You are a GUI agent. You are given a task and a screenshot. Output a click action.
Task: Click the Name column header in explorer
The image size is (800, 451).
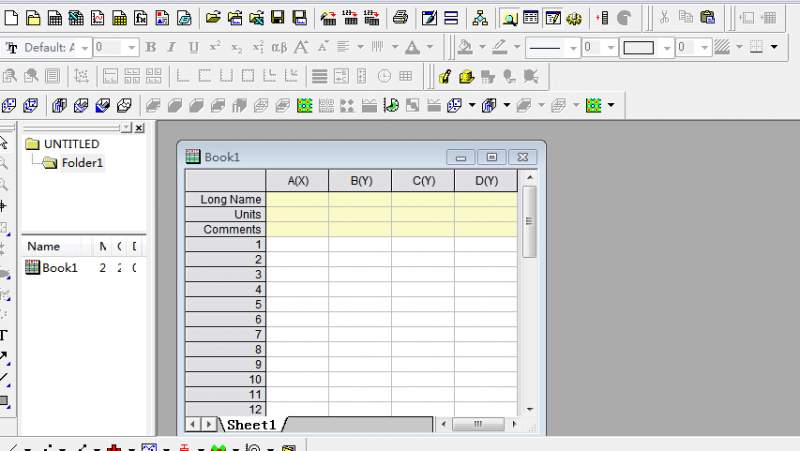pyautogui.click(x=44, y=246)
